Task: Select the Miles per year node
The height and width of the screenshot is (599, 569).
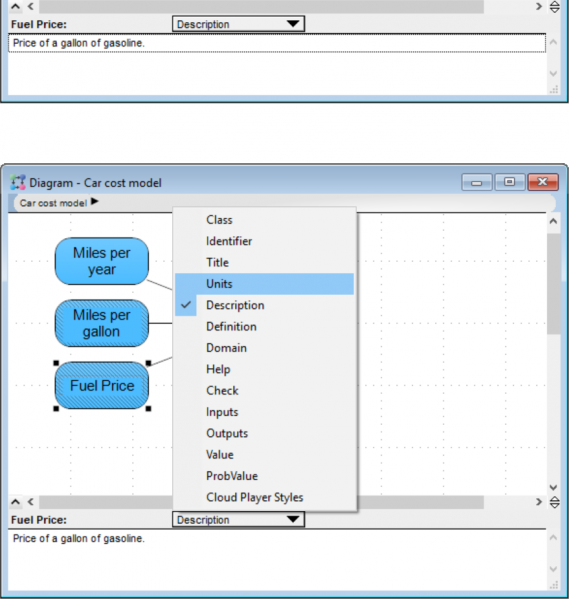Action: click(x=102, y=261)
